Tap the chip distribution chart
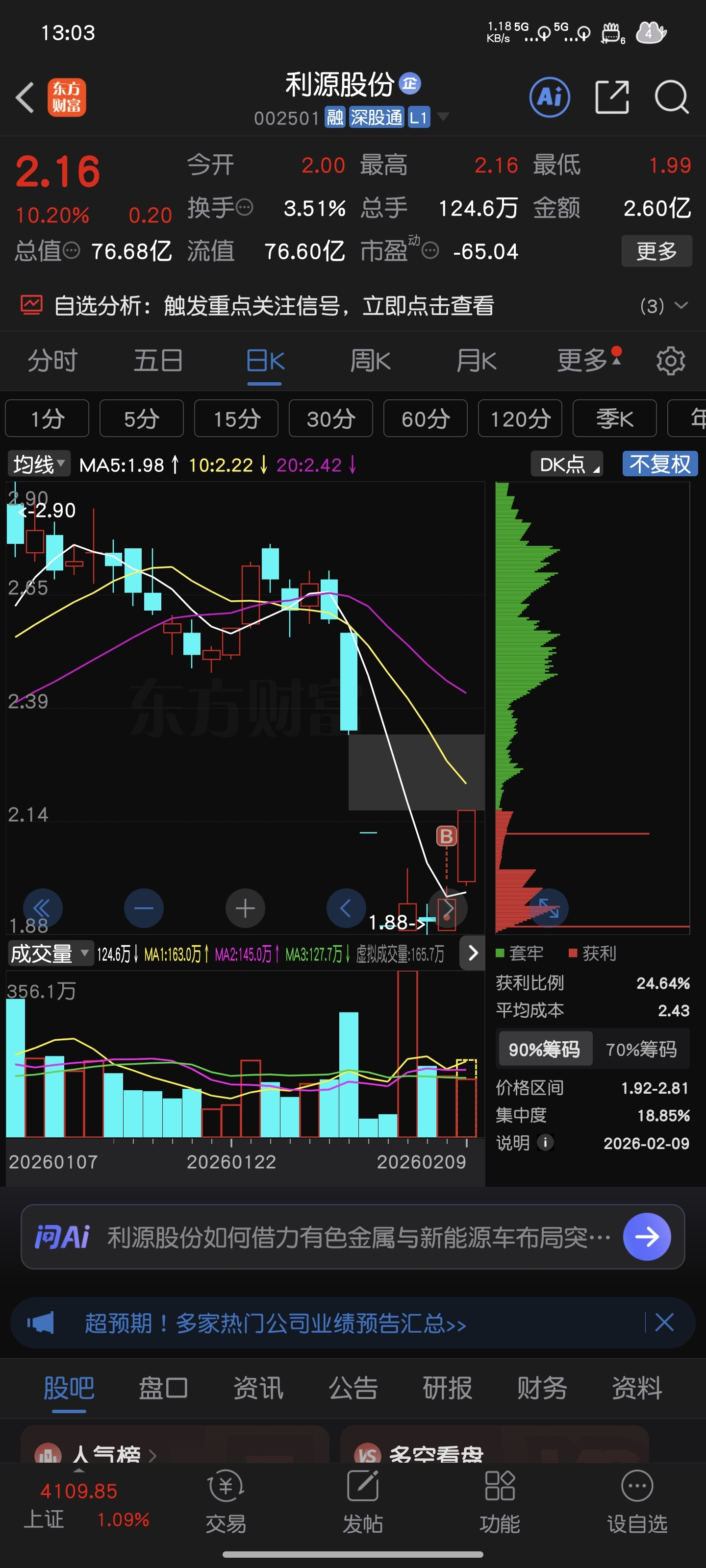Viewport: 706px width, 1568px height. 592,707
